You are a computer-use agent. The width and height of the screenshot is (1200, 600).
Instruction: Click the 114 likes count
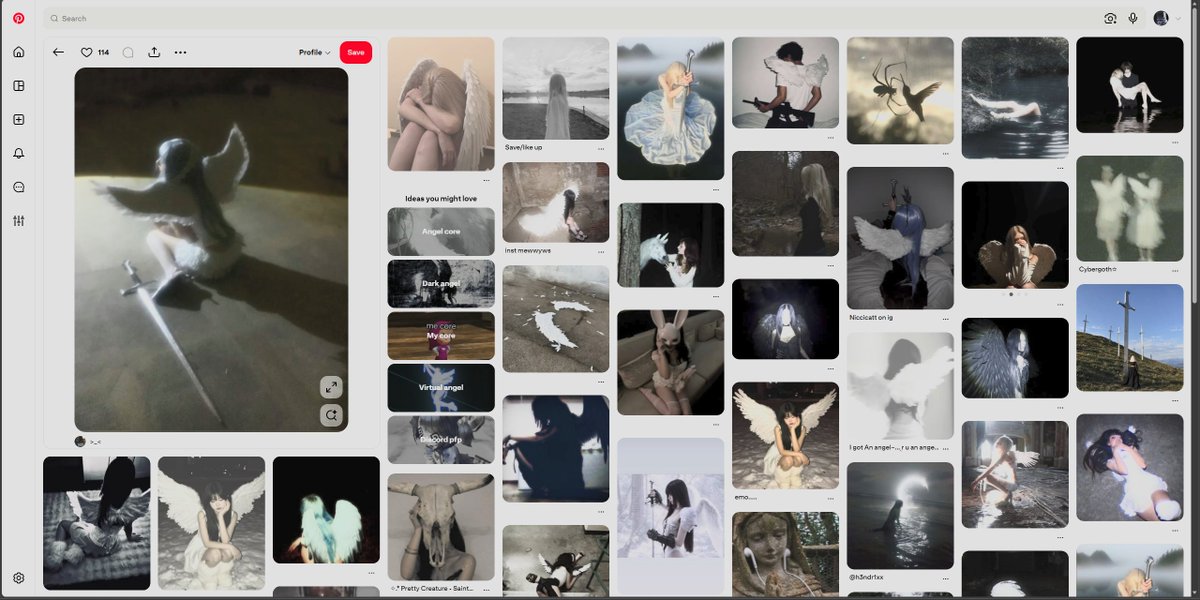(x=103, y=52)
